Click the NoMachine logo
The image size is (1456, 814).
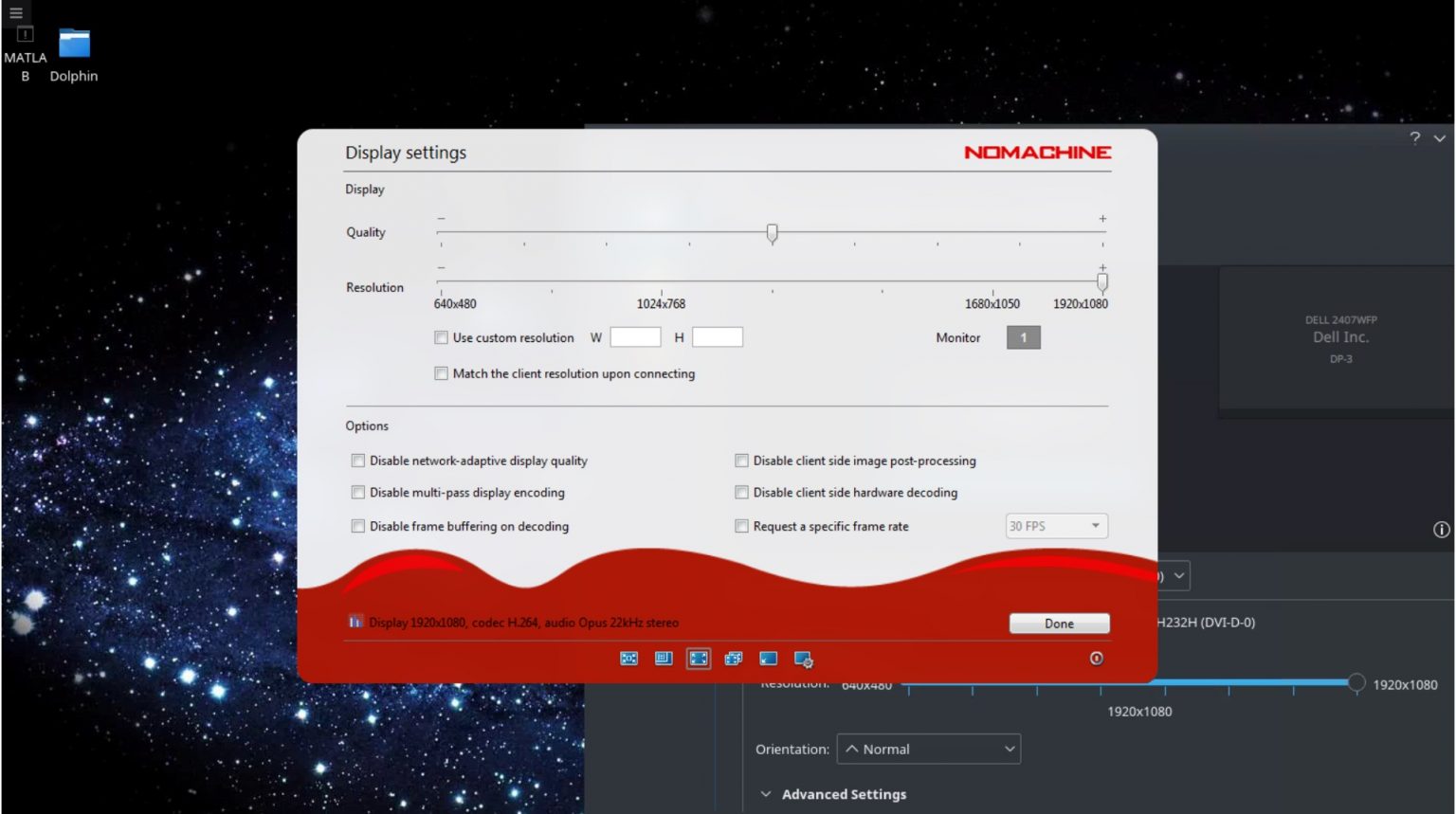pos(1038,152)
